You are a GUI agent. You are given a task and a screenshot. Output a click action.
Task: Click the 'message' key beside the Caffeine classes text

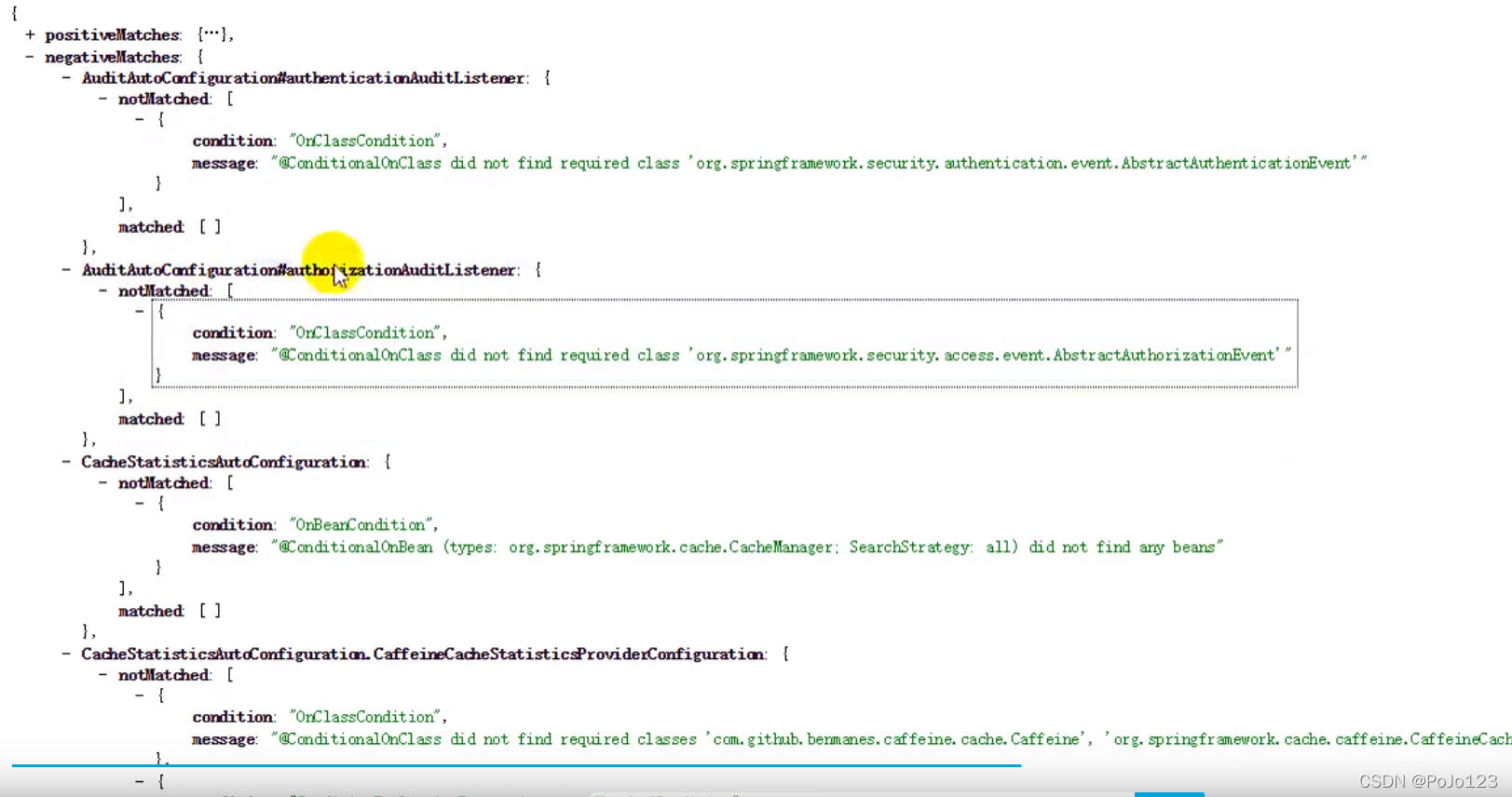225,739
